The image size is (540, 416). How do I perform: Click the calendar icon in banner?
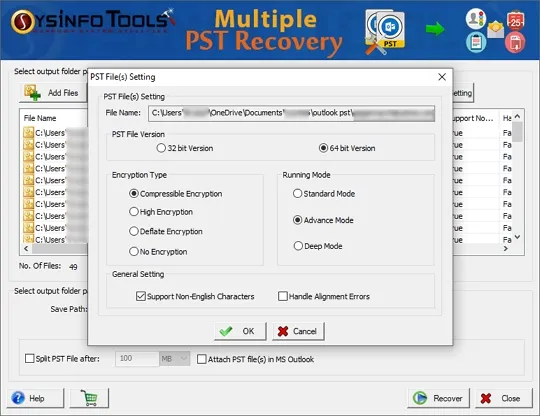pyautogui.click(x=516, y=21)
